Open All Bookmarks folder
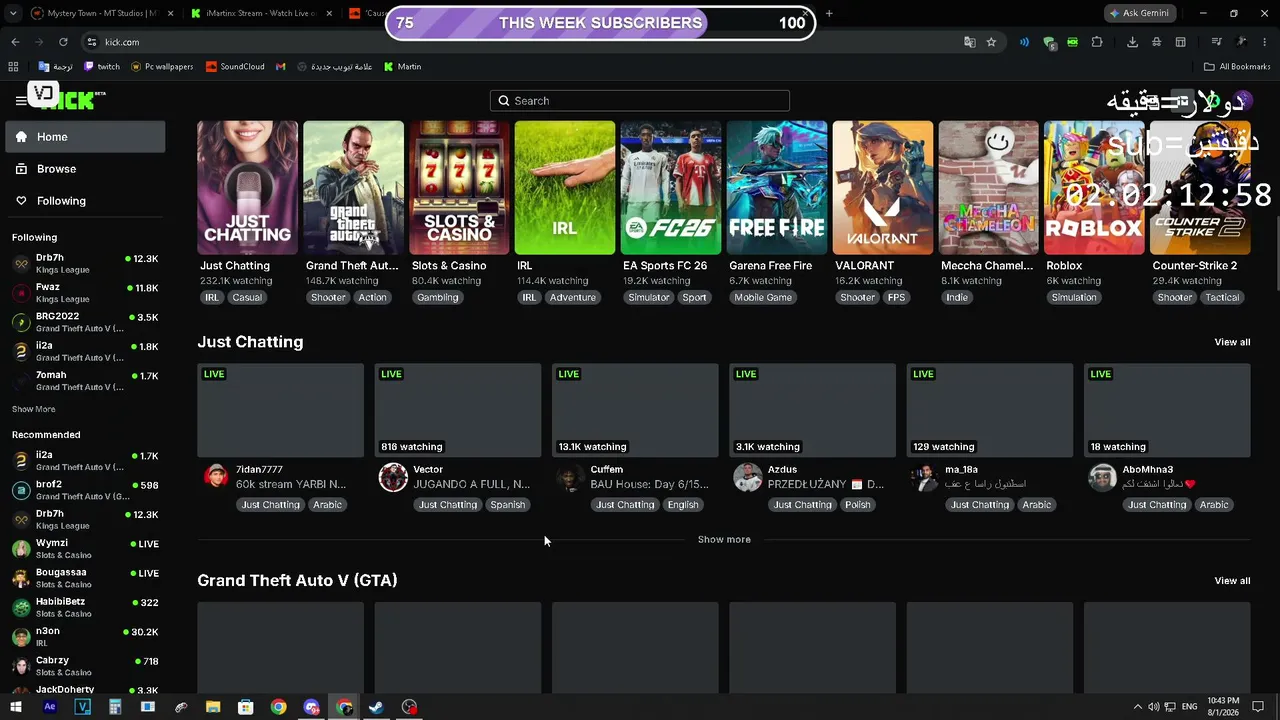Viewport: 1280px width, 720px height. (x=1237, y=67)
